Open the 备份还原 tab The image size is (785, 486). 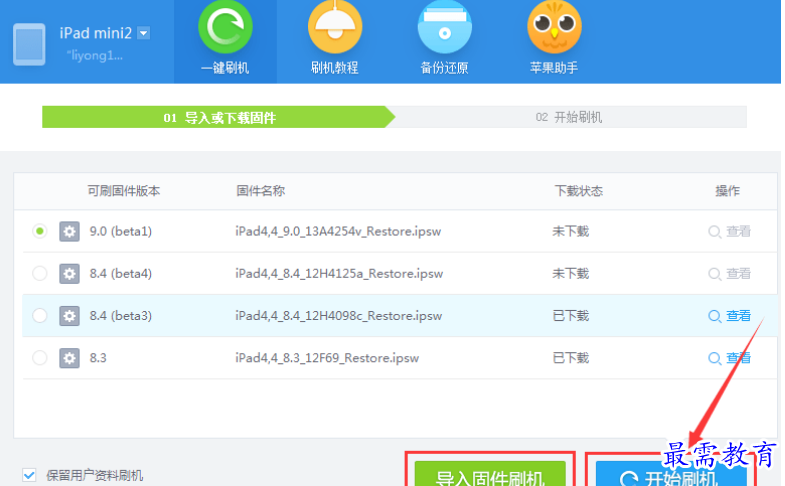point(444,39)
